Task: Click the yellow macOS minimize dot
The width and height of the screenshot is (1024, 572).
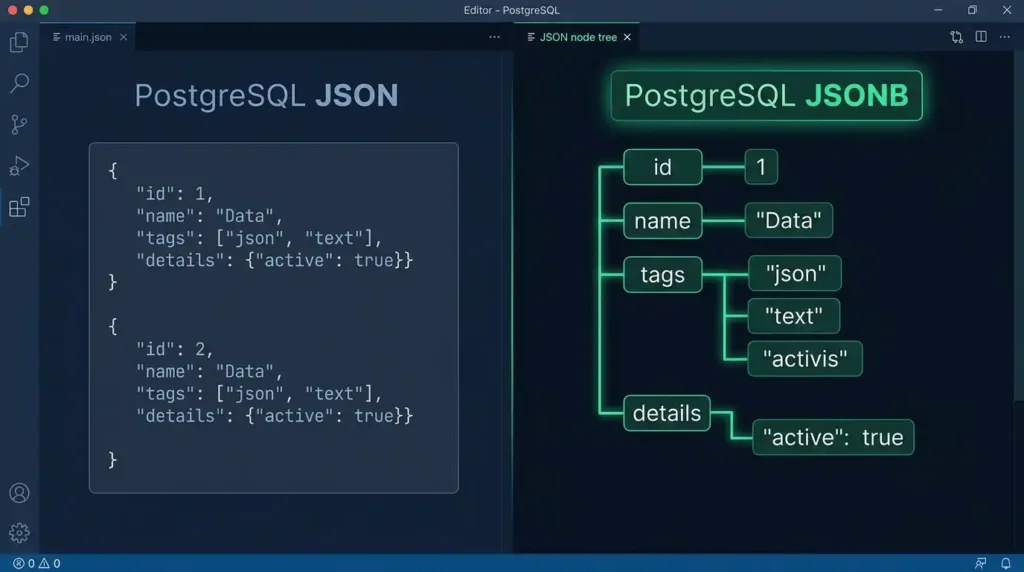Action: coord(28,10)
